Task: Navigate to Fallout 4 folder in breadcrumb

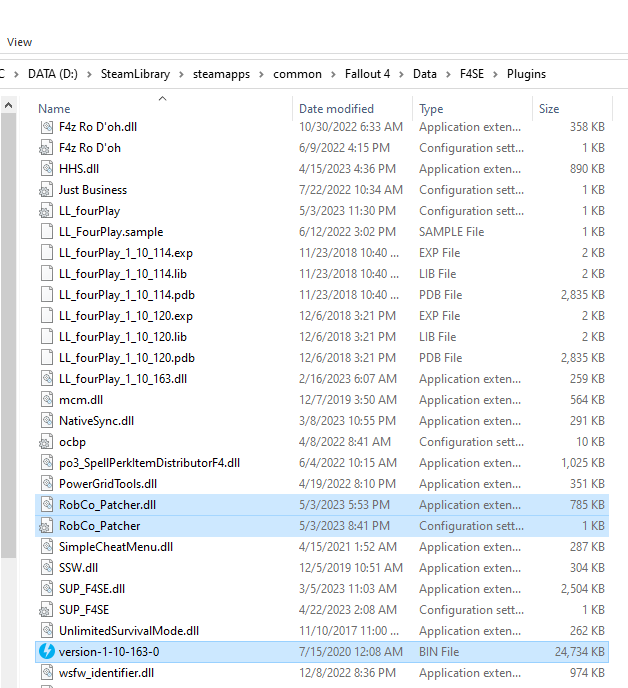Action: coord(367,74)
